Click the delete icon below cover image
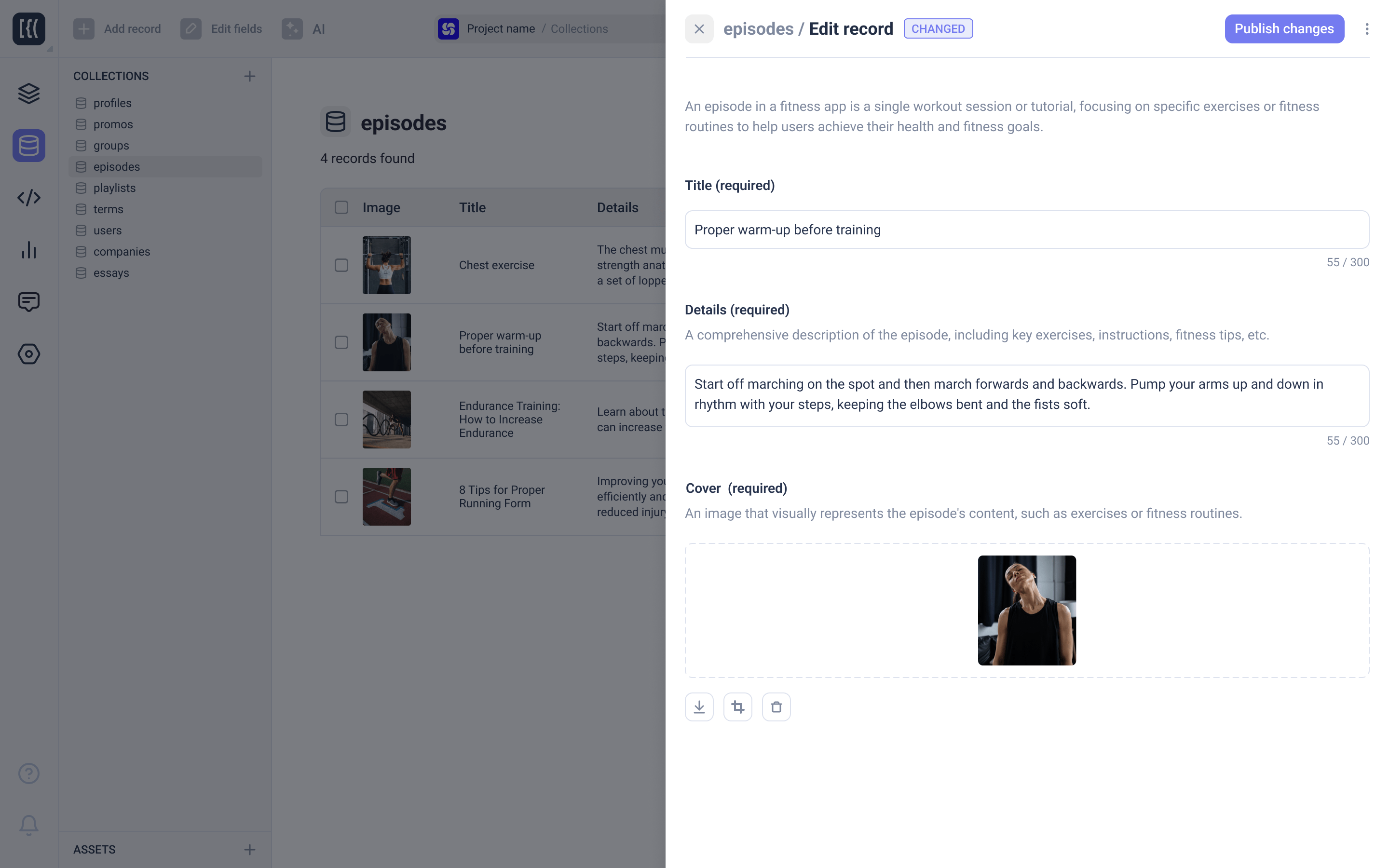 point(776,706)
